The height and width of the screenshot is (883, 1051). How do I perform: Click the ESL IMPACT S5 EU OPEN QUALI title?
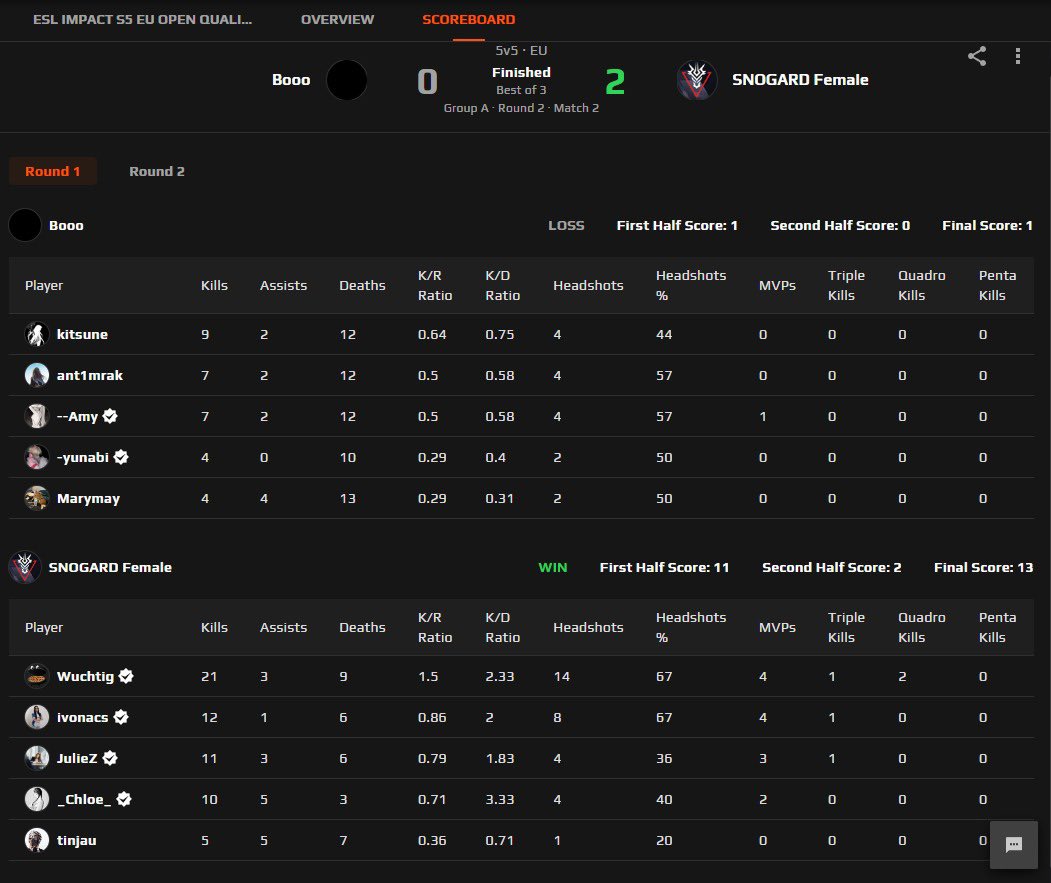[140, 19]
